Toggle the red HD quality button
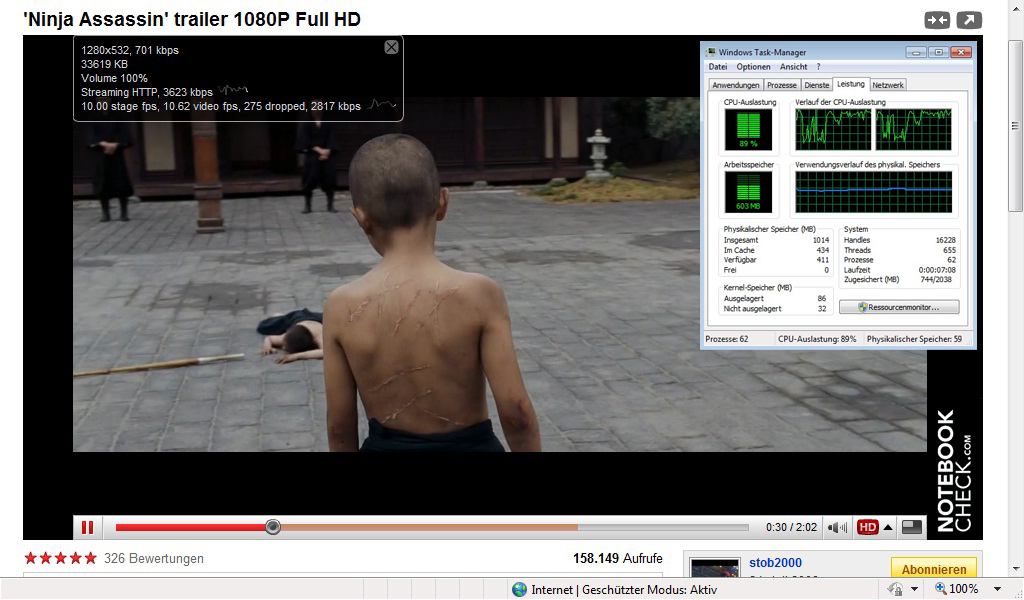This screenshot has height=600, width=1024. (867, 528)
